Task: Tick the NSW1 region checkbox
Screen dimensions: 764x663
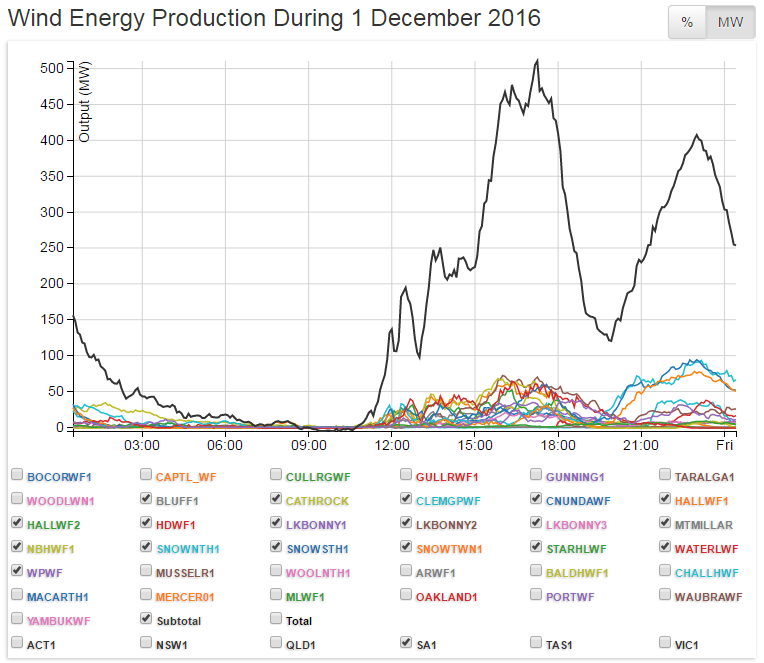Action: point(147,643)
